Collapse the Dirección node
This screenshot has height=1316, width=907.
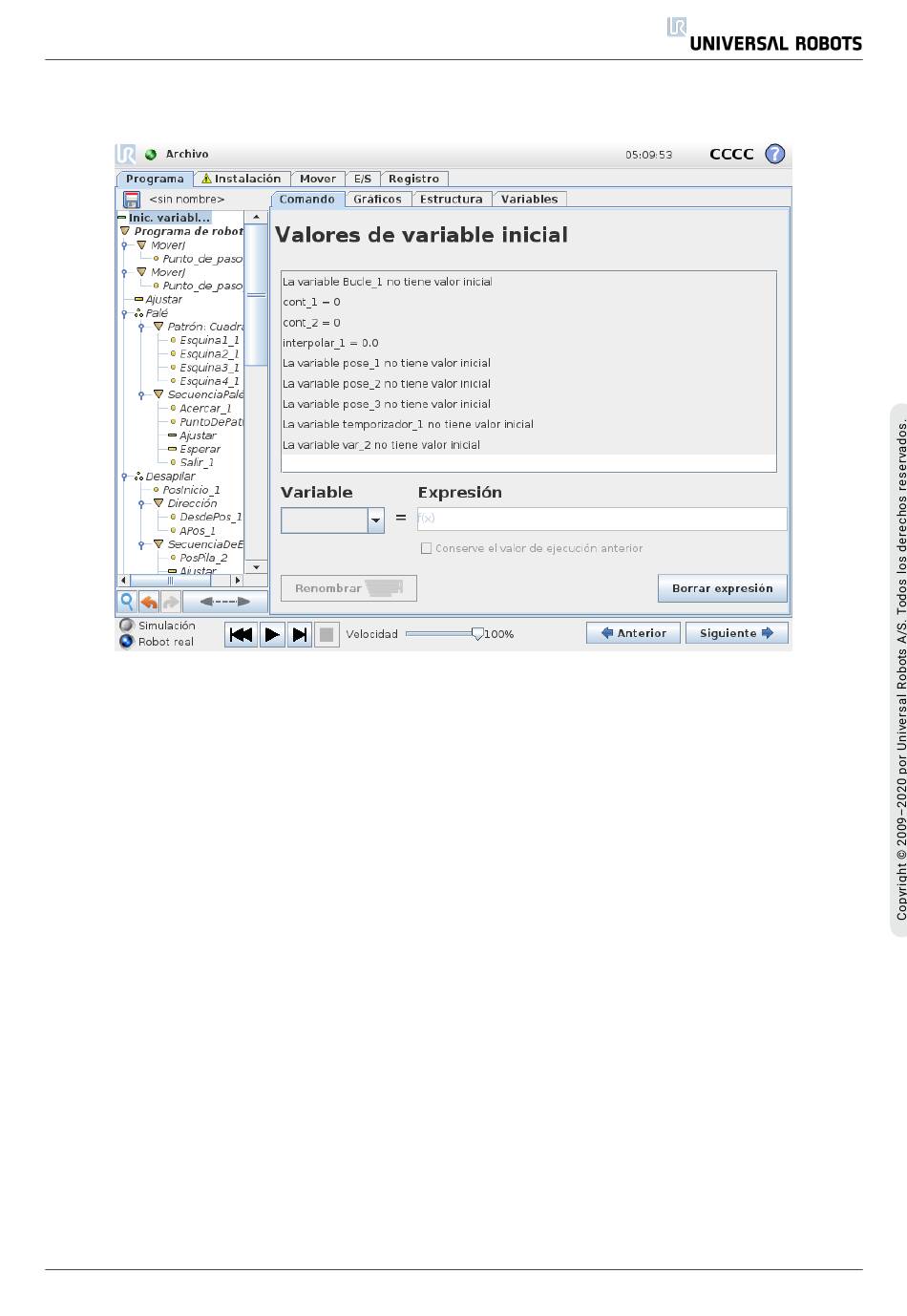pos(158,503)
